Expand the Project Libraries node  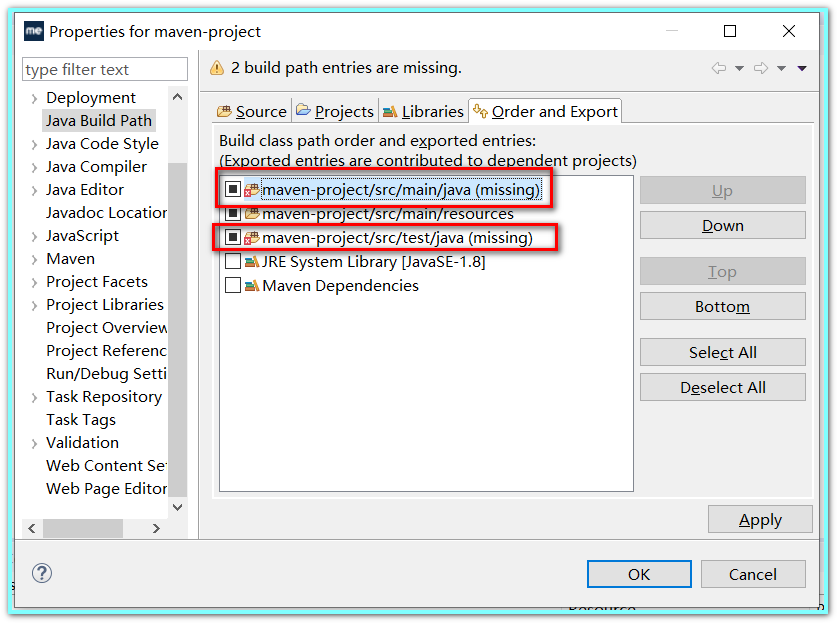[34, 305]
